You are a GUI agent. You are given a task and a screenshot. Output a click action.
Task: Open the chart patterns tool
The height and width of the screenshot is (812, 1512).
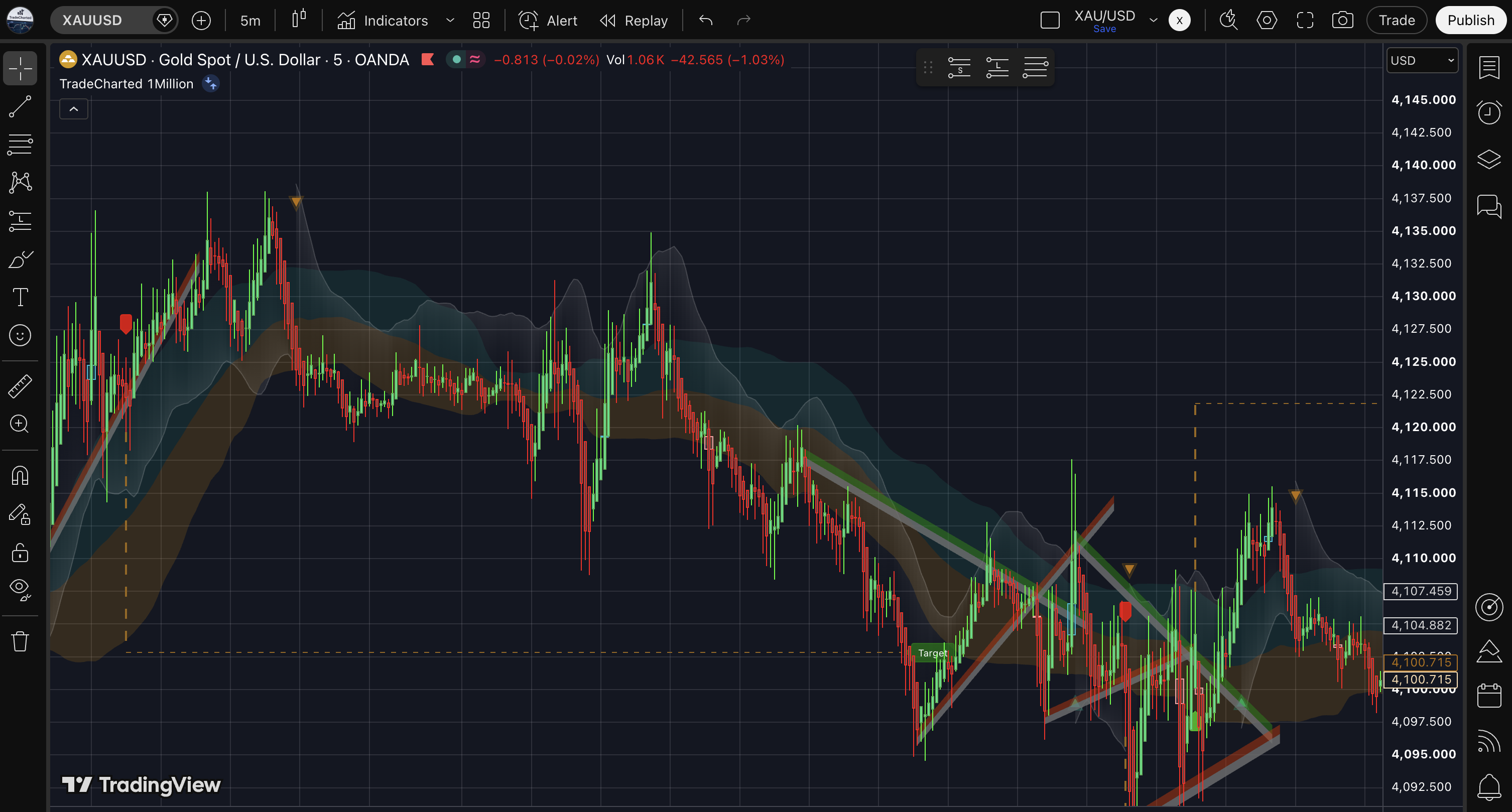tap(20, 183)
